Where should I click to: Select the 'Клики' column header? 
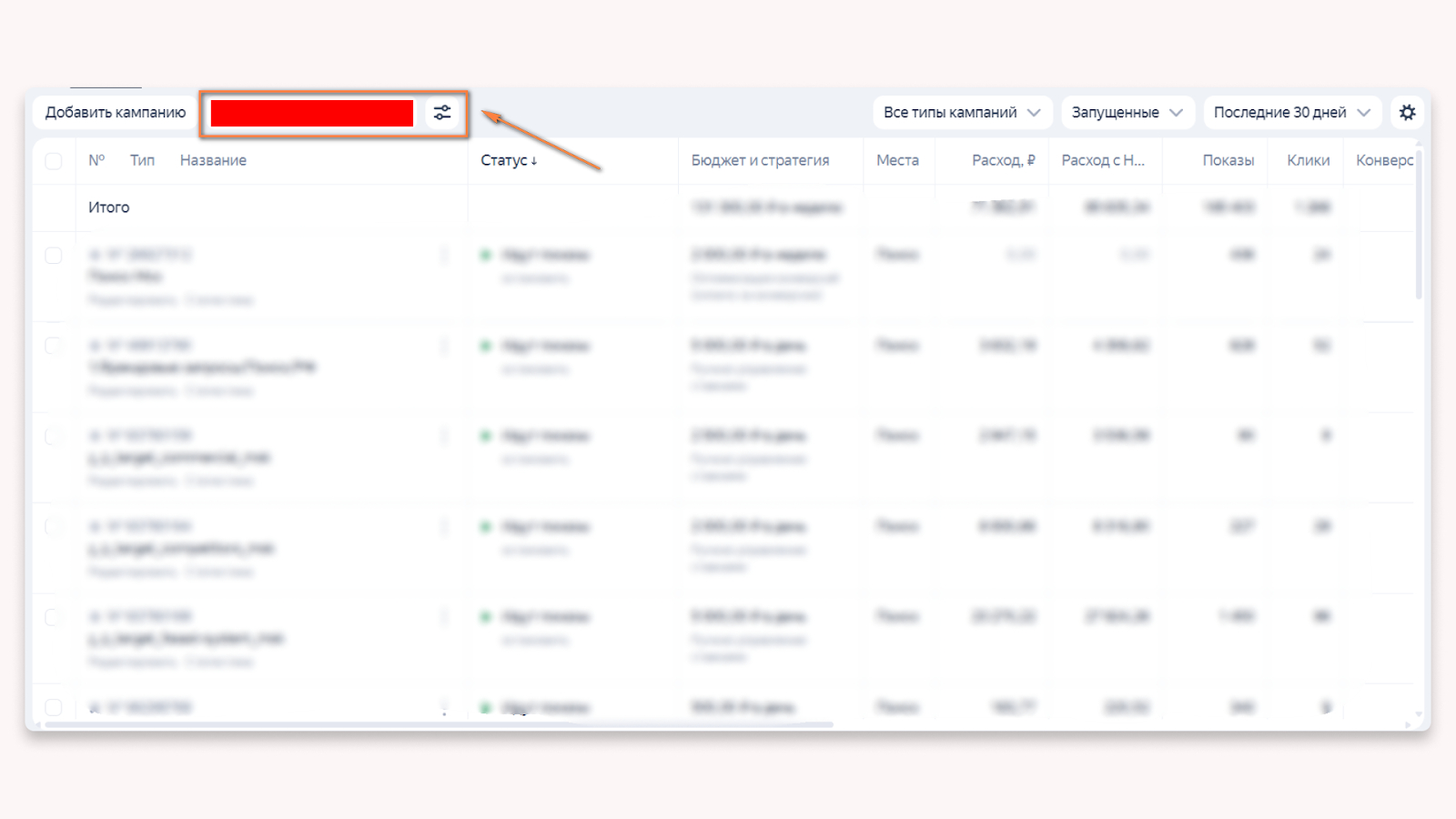(1309, 160)
